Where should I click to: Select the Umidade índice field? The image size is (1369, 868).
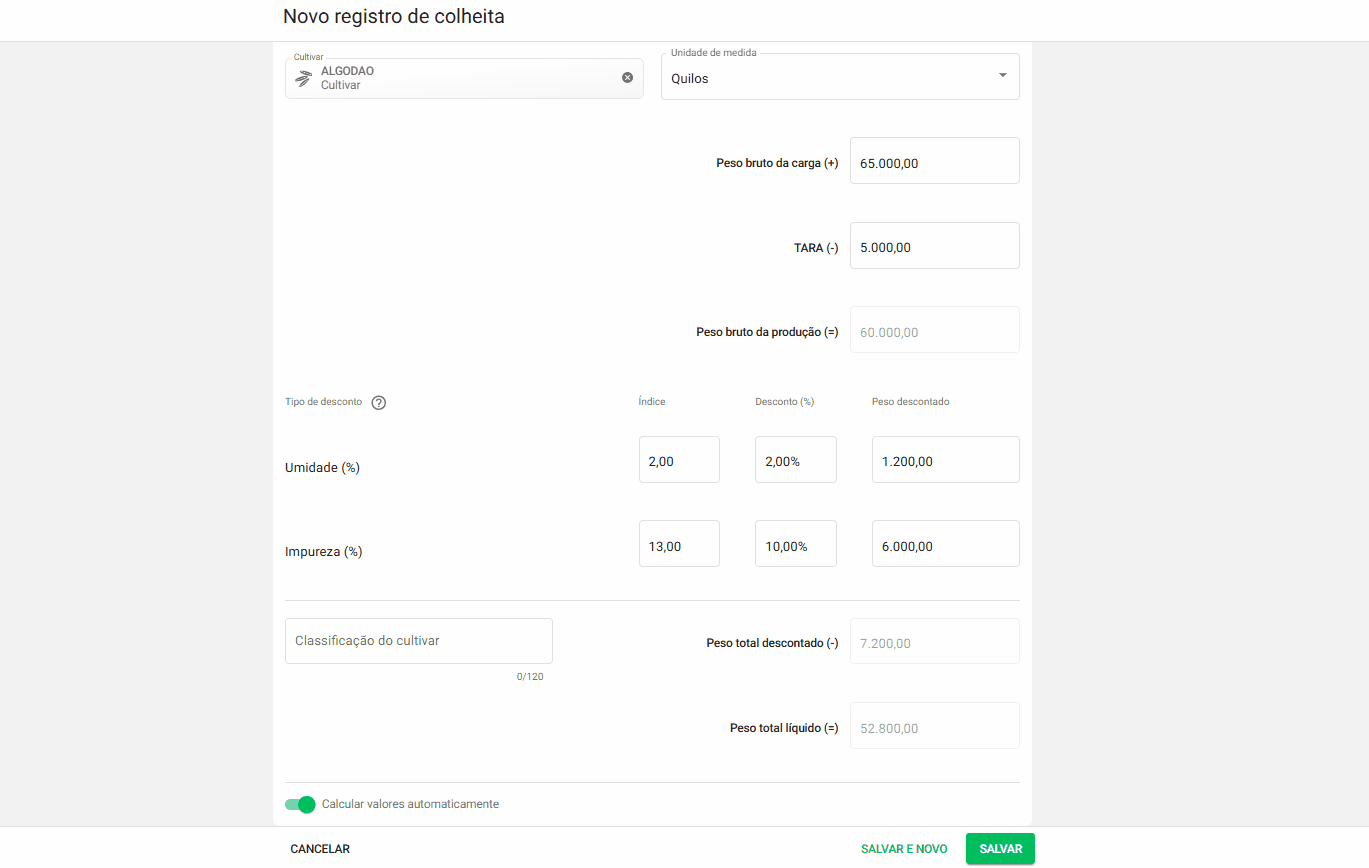point(679,461)
